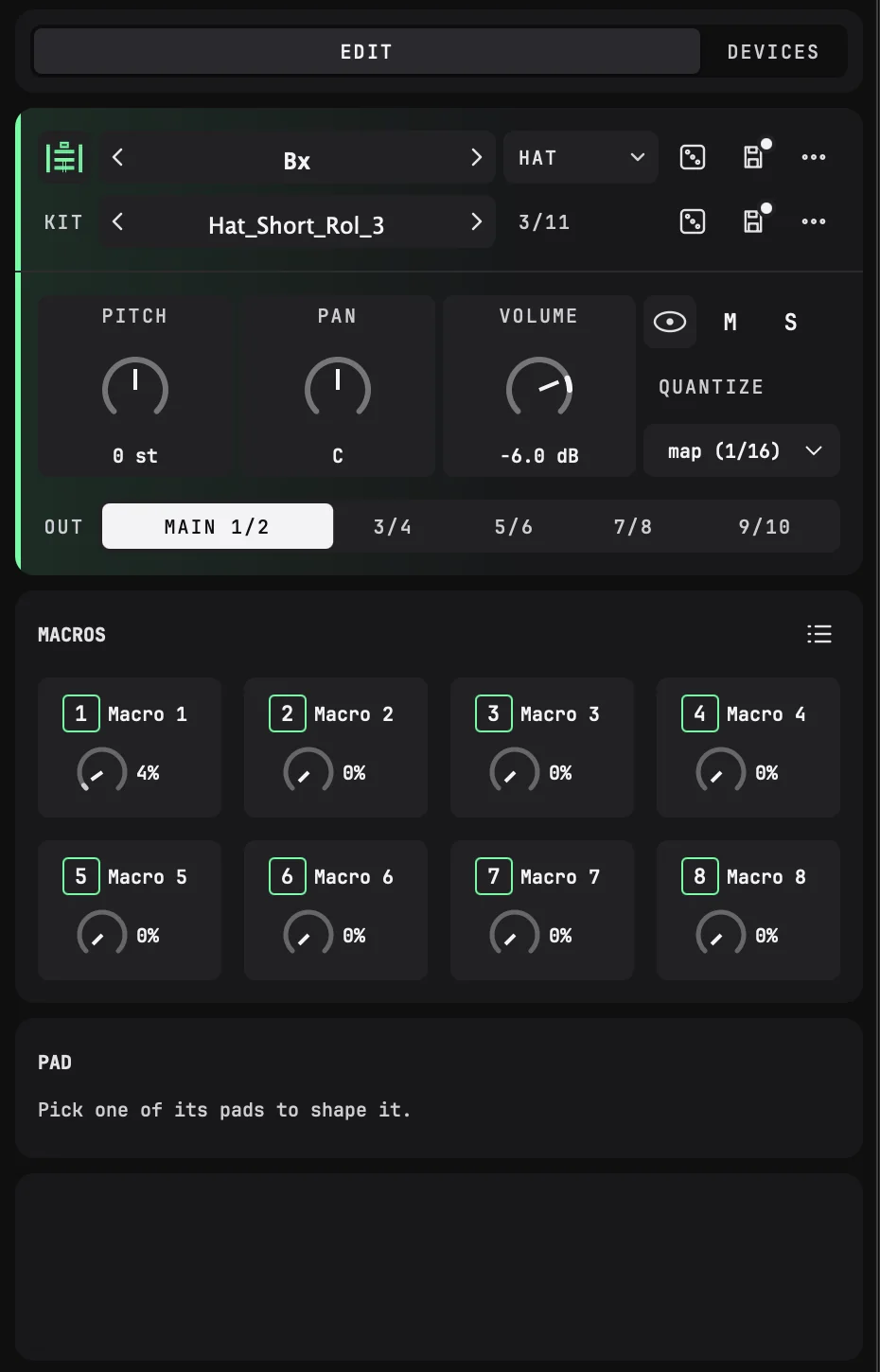Open the quantize map (1/16) dropdown

(742, 450)
